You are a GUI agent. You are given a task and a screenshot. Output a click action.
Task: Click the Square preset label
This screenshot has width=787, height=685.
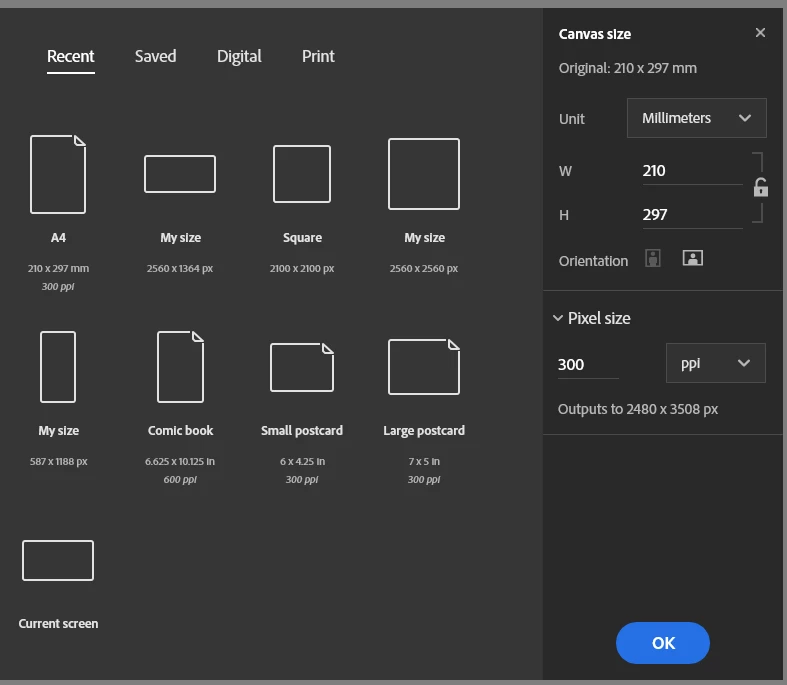click(302, 238)
